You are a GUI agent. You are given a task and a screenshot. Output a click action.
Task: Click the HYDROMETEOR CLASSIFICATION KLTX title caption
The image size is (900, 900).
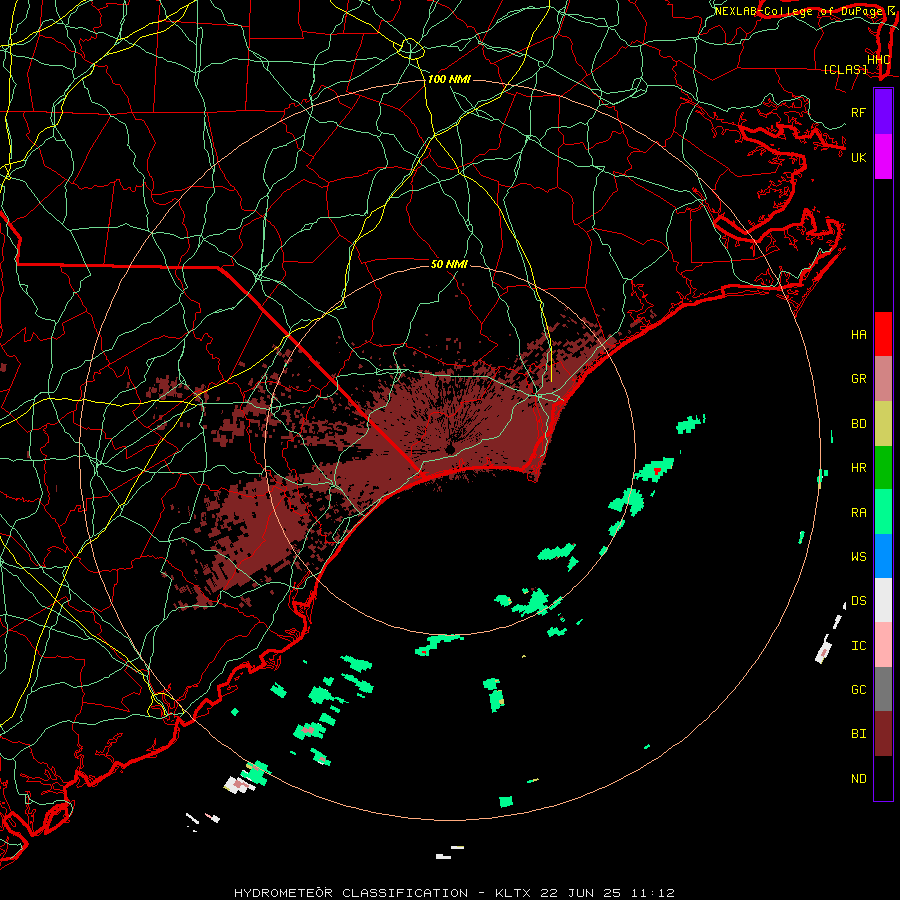click(x=454, y=893)
